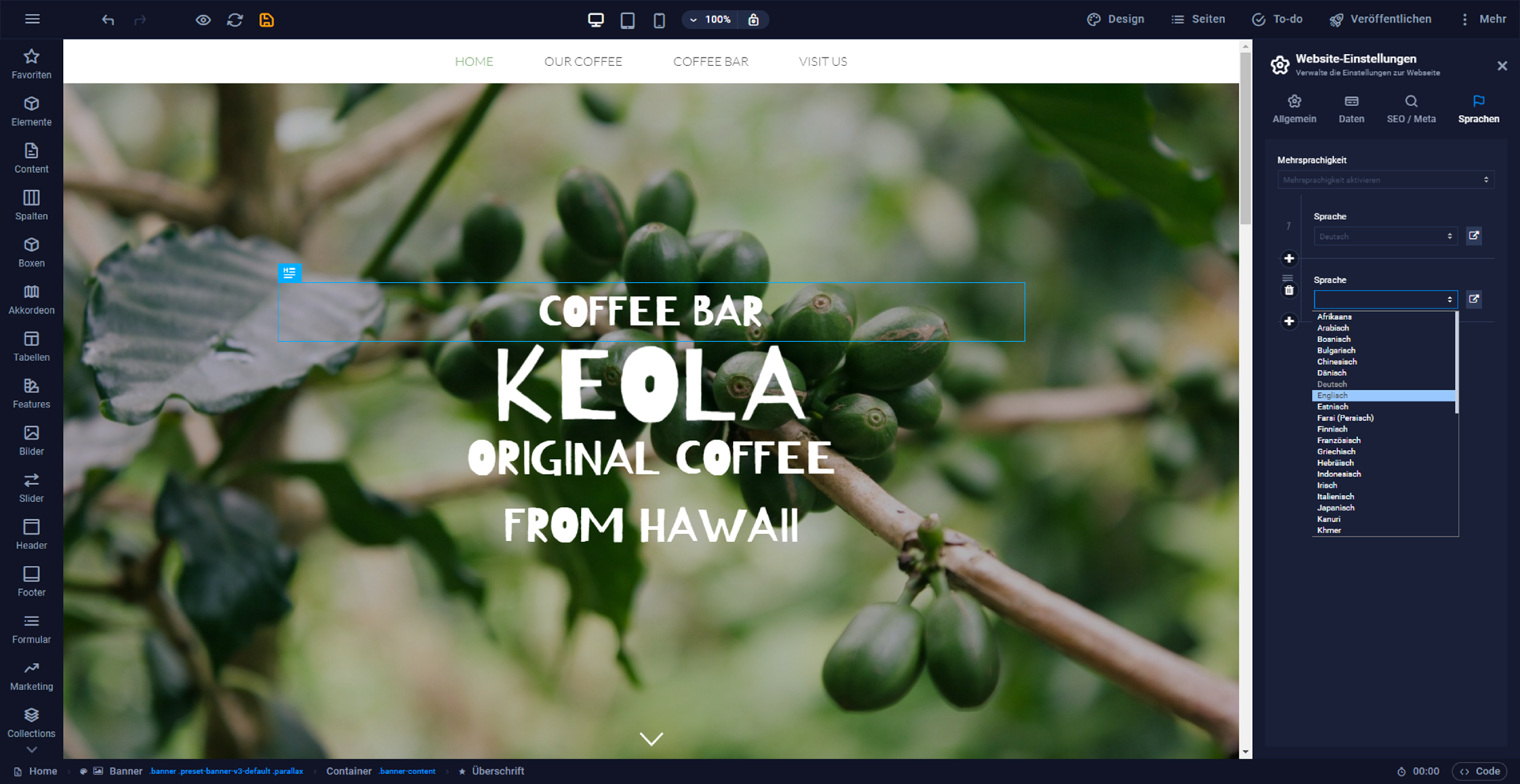Open the Slider elements category
The height and width of the screenshot is (784, 1520).
point(31,488)
